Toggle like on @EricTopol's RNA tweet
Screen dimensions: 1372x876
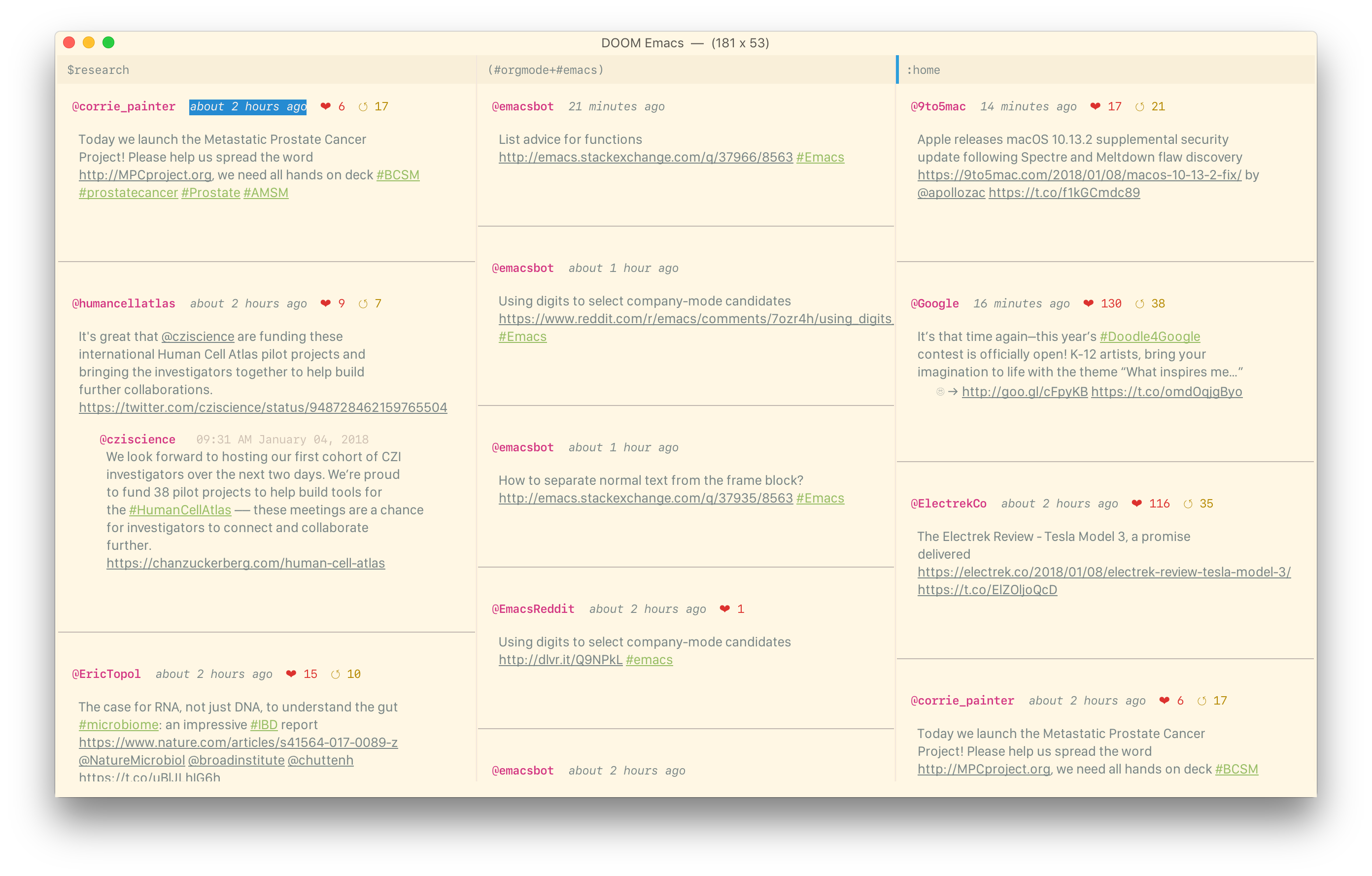[x=291, y=673]
